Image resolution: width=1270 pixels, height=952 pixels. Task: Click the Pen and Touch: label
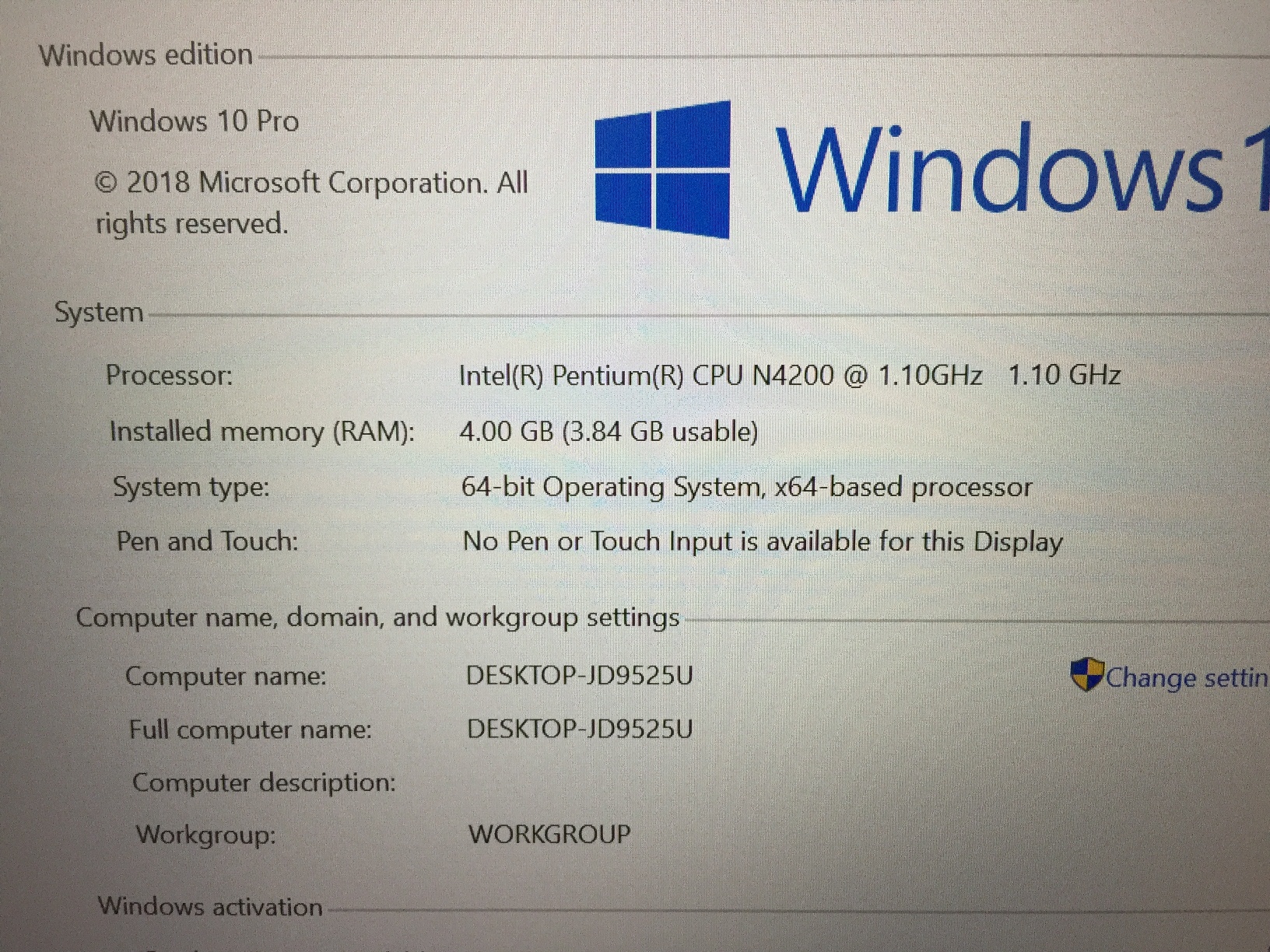(x=207, y=541)
